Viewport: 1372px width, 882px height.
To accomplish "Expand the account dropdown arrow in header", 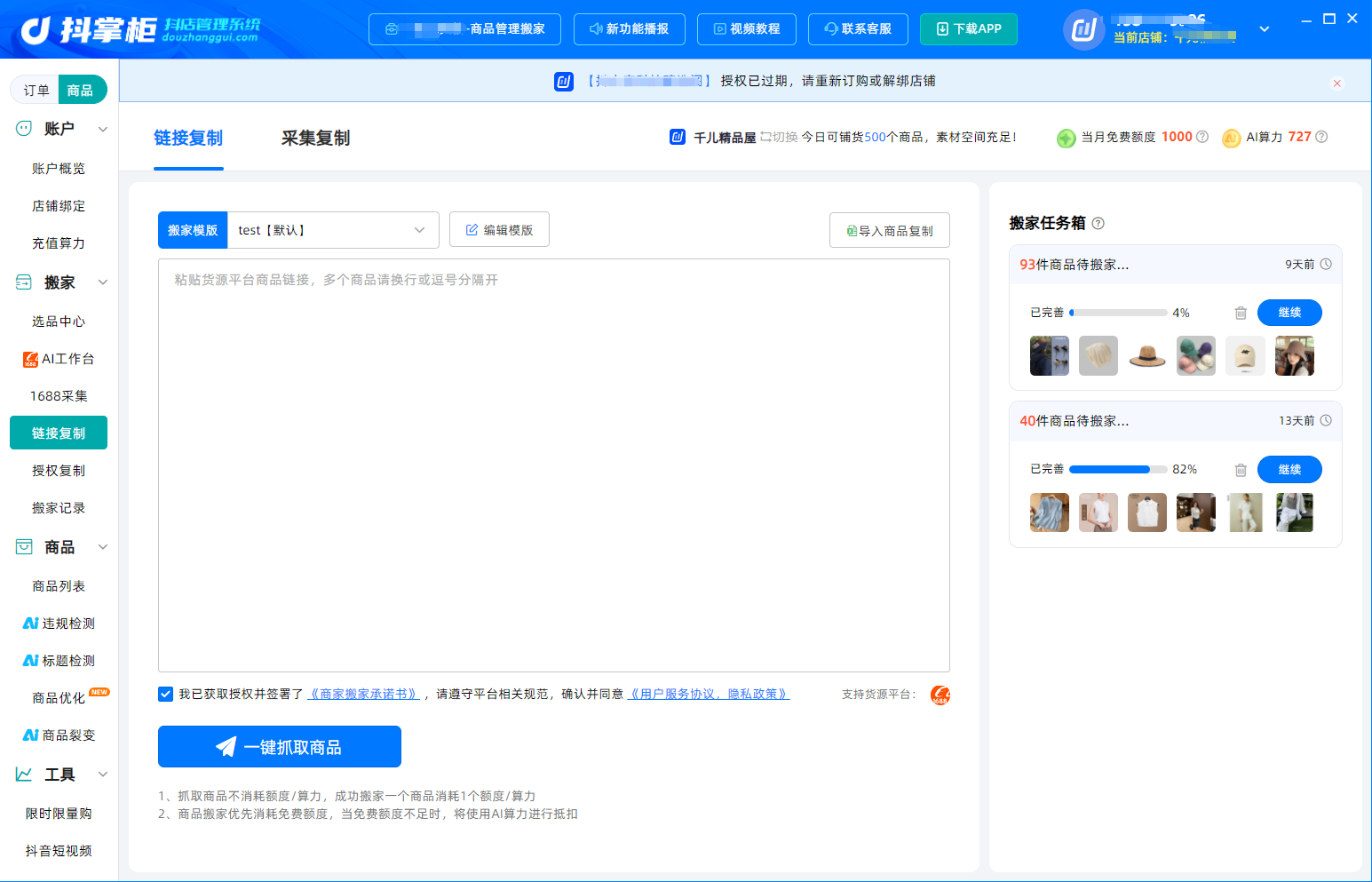I will (1265, 29).
